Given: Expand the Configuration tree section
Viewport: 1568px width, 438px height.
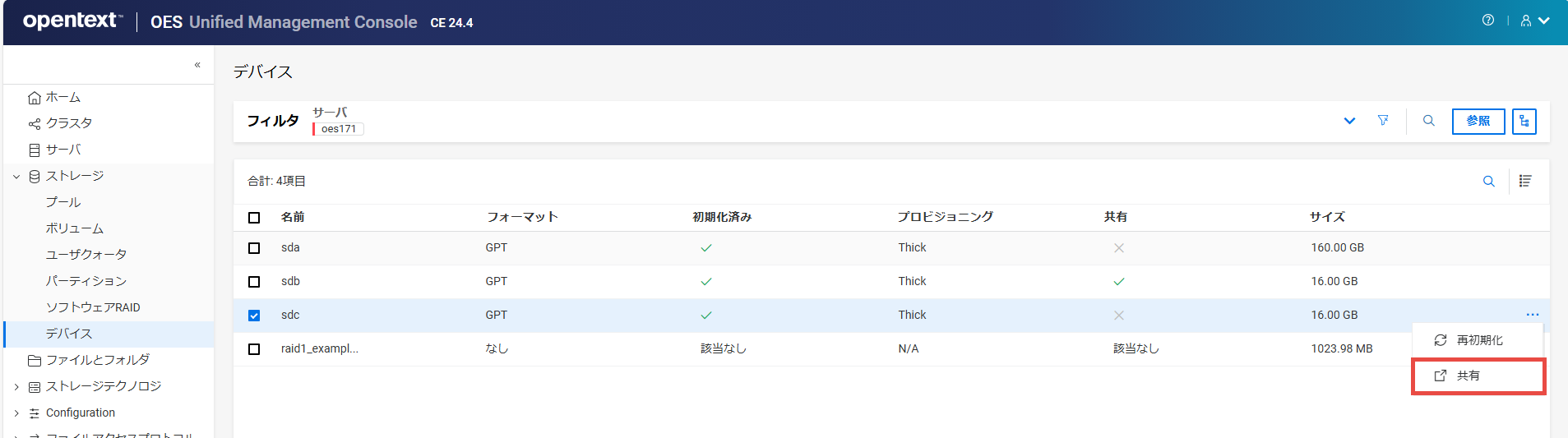Looking at the screenshot, I should [x=16, y=413].
